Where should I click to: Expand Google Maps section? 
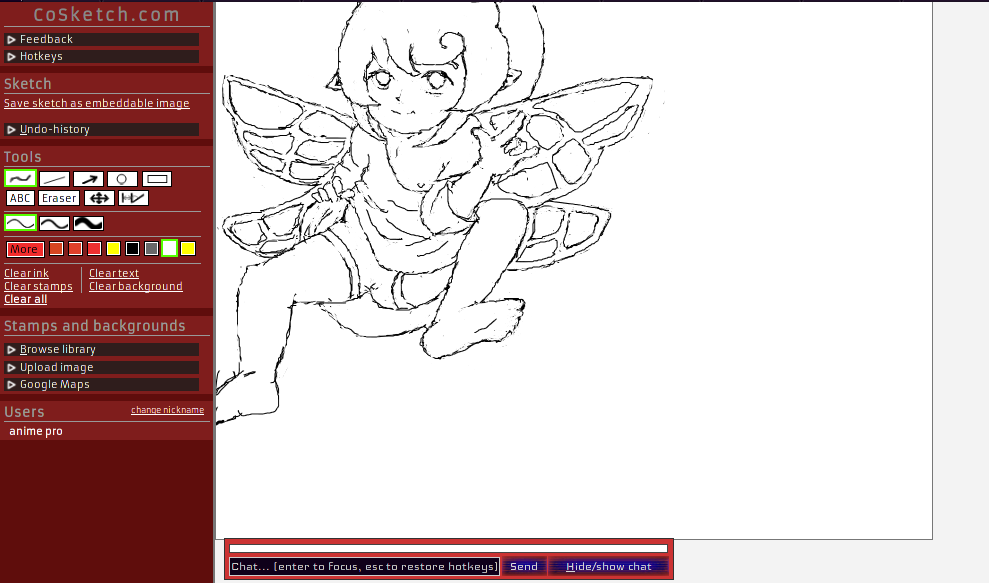coord(102,384)
